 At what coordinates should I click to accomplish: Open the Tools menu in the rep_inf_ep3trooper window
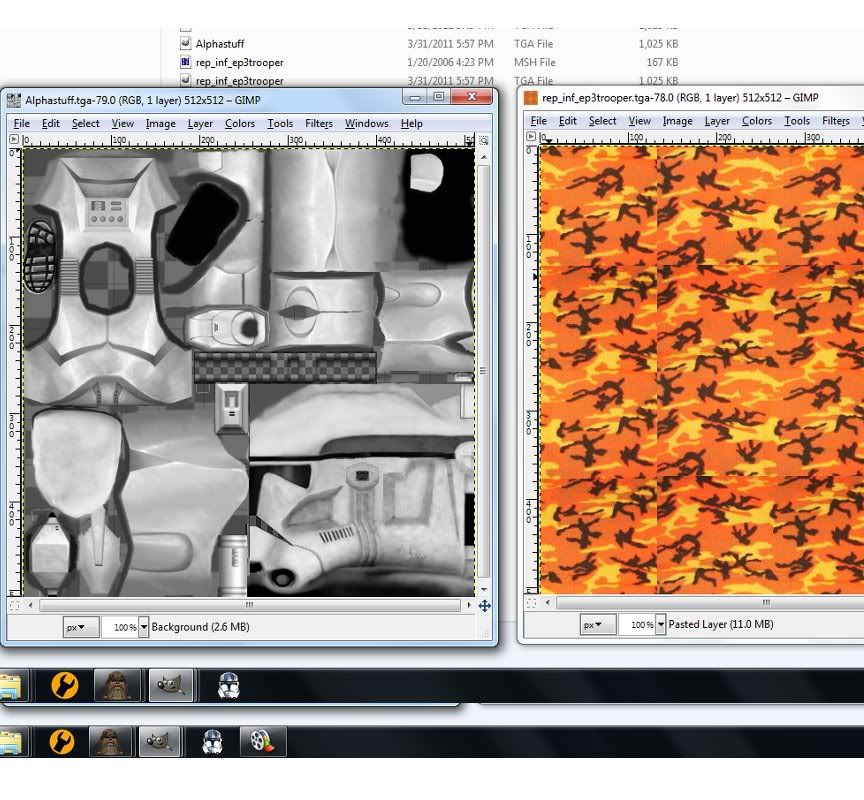coord(797,121)
